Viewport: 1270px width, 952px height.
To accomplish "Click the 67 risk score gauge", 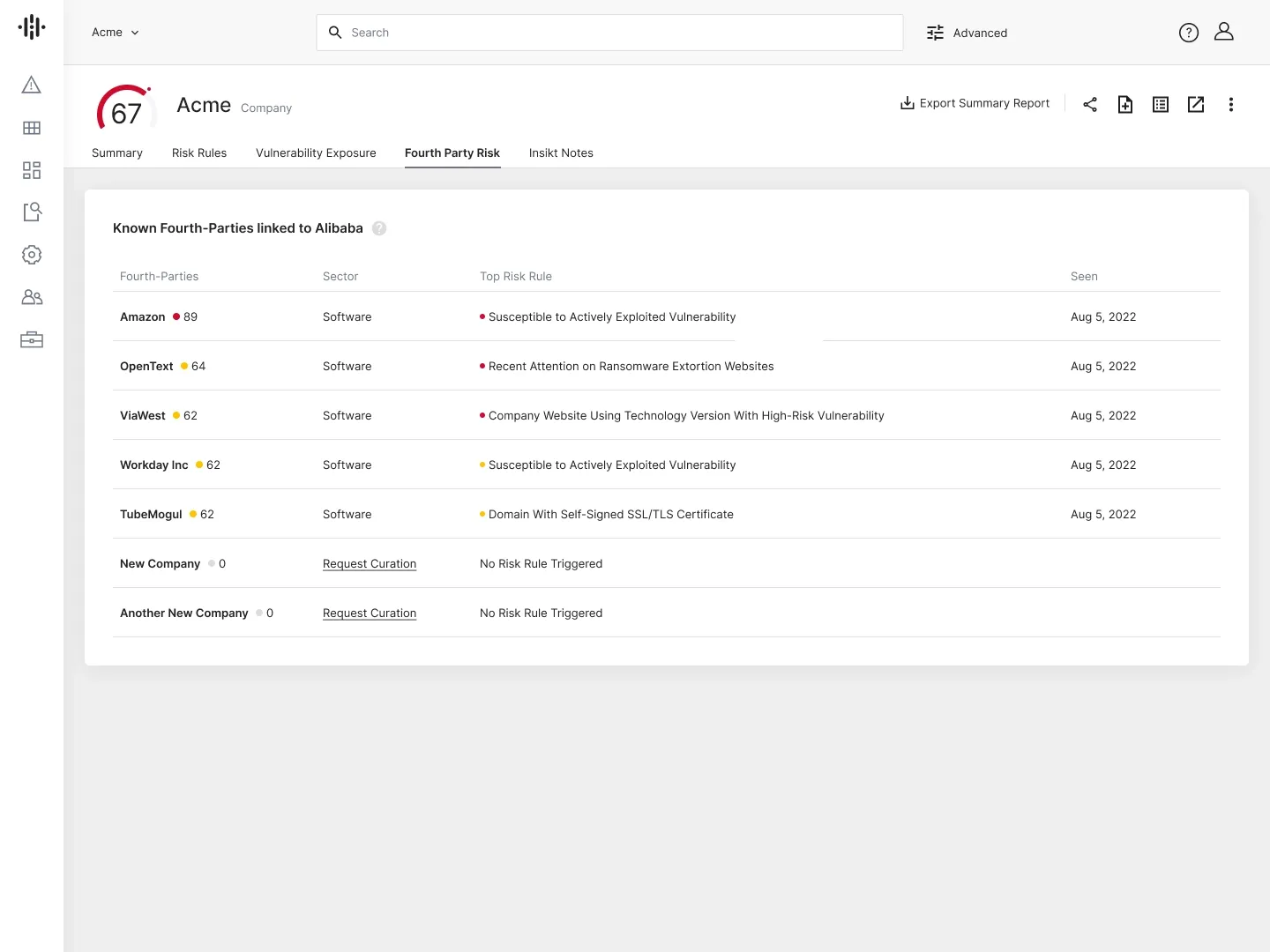I will (126, 109).
